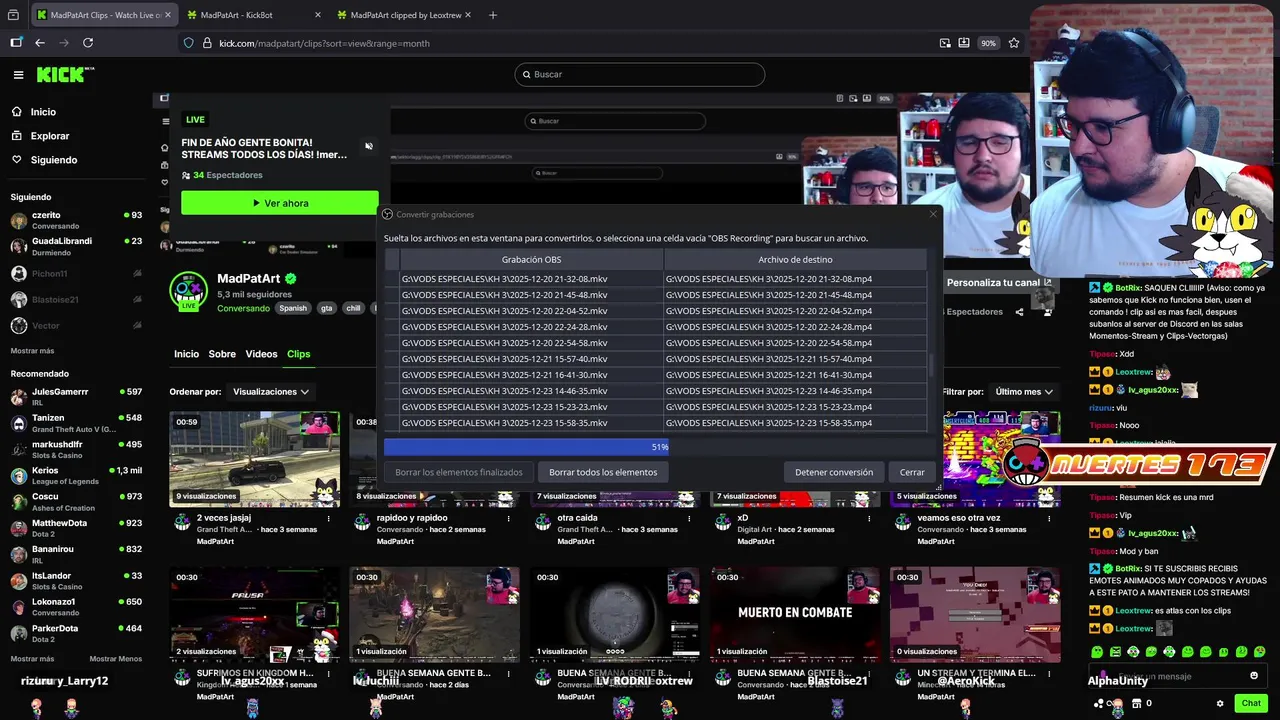The image size is (1280, 720).
Task: Click MadPatArt channel avatar
Action: 189,292
